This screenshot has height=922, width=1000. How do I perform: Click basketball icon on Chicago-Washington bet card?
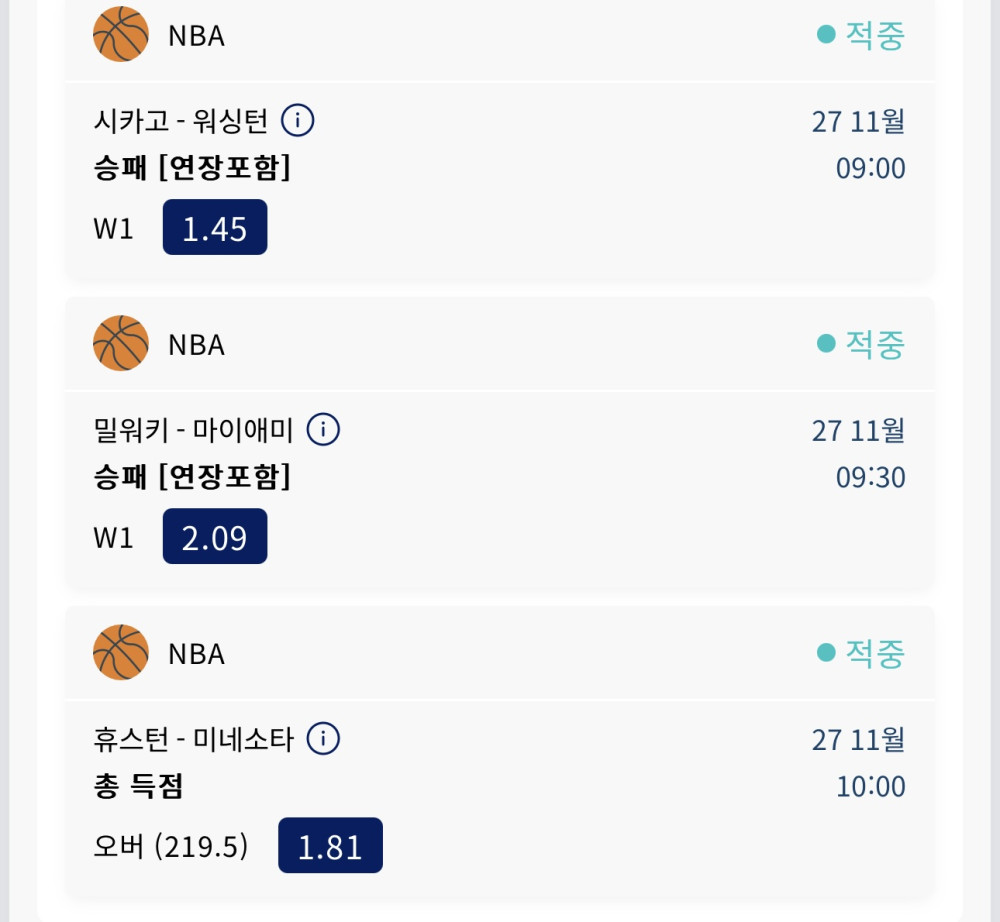[x=121, y=35]
